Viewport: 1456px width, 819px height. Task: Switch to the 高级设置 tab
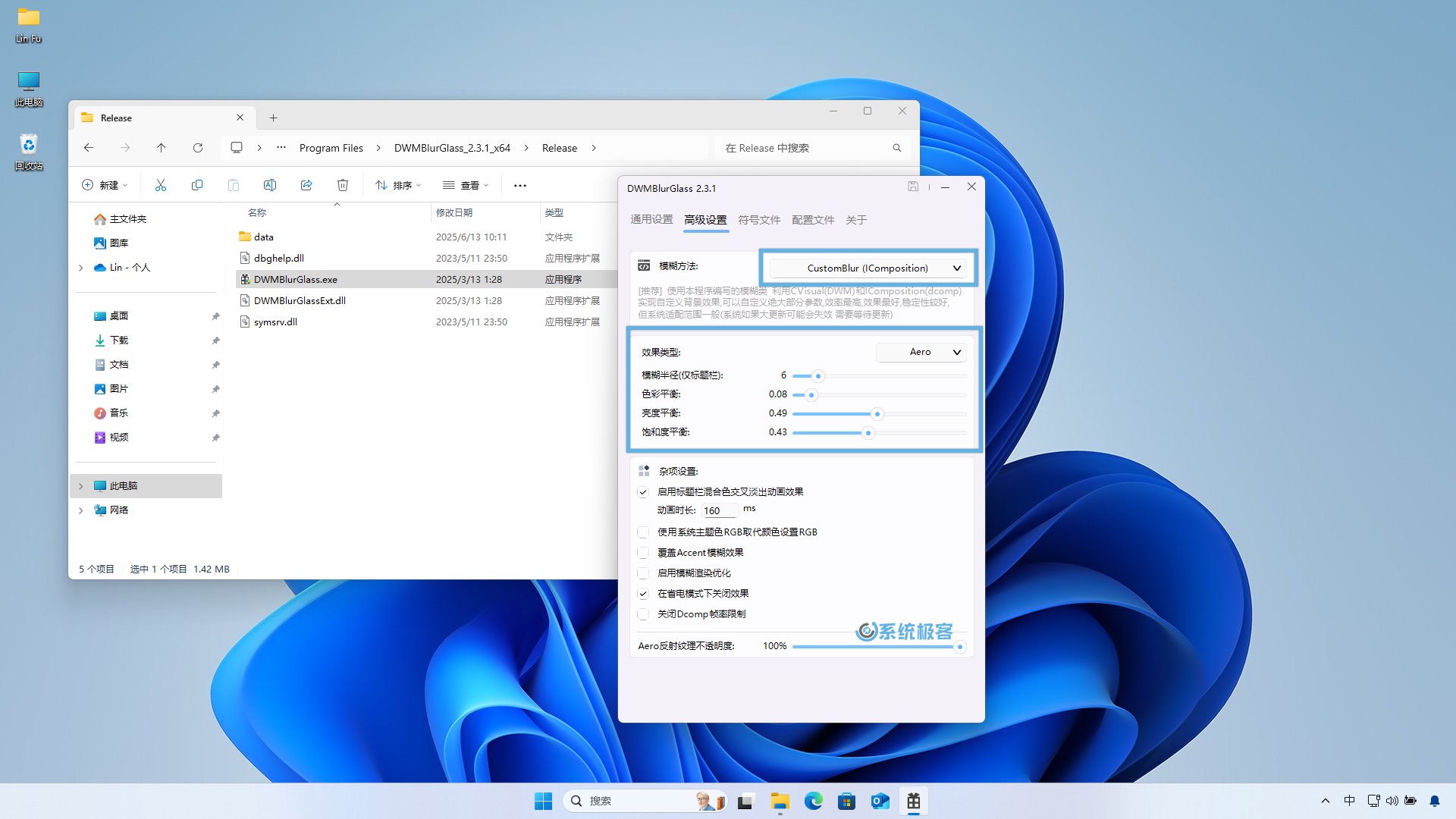[705, 220]
